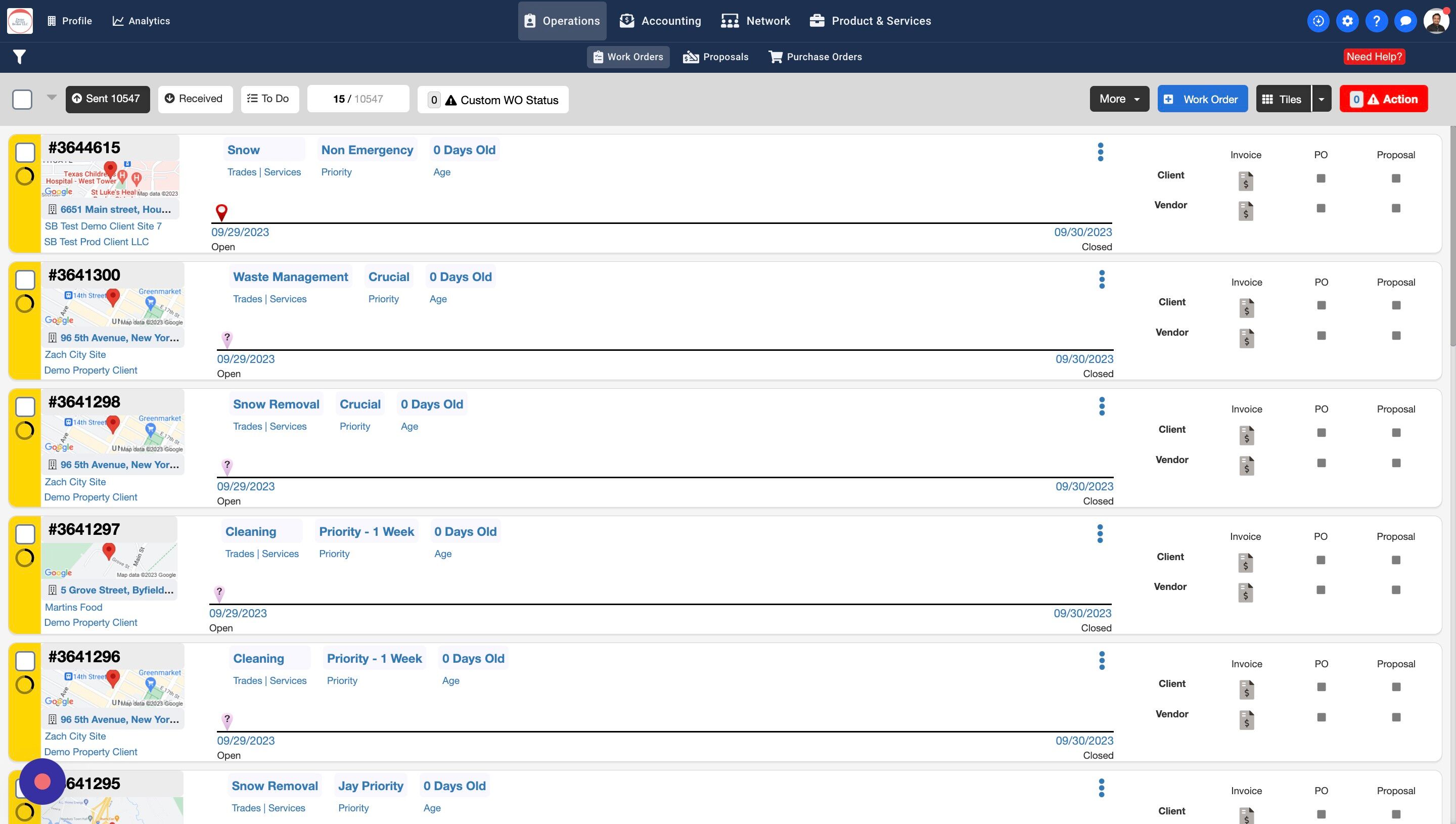
Task: Click red timeline pin on #3644615
Action: click(x=222, y=212)
